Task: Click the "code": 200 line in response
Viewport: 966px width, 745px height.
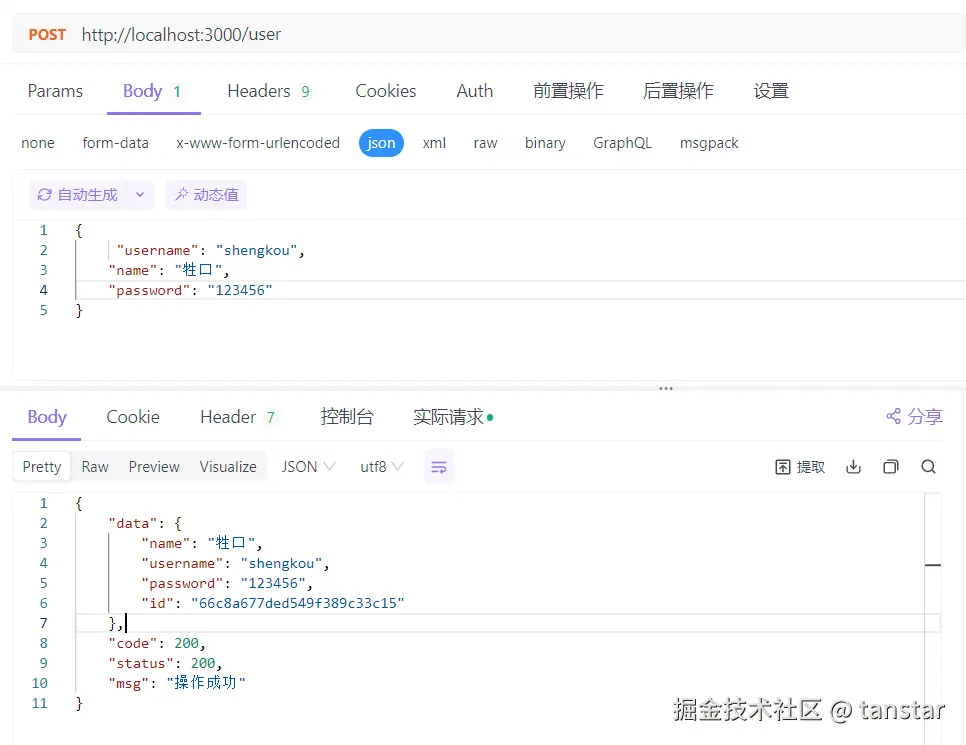Action: pyautogui.click(x=156, y=643)
